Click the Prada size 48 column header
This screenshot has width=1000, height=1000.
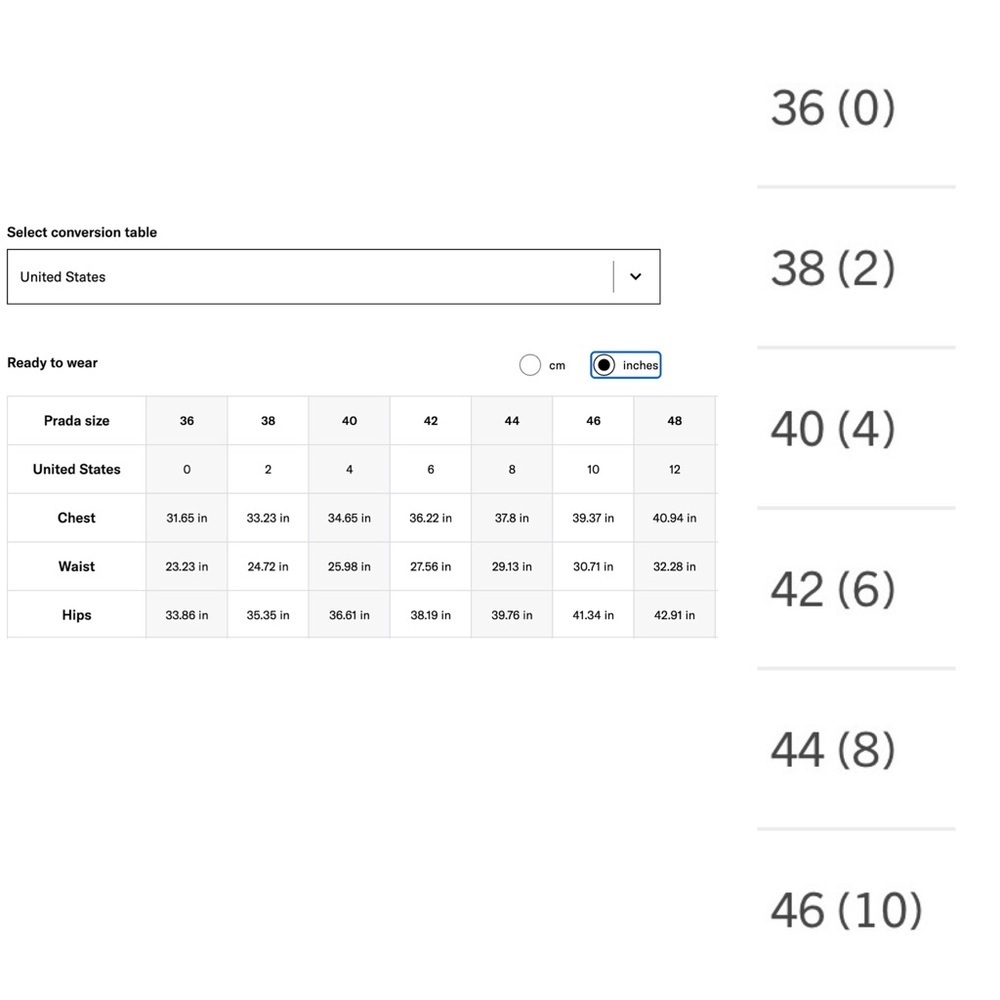(x=675, y=421)
